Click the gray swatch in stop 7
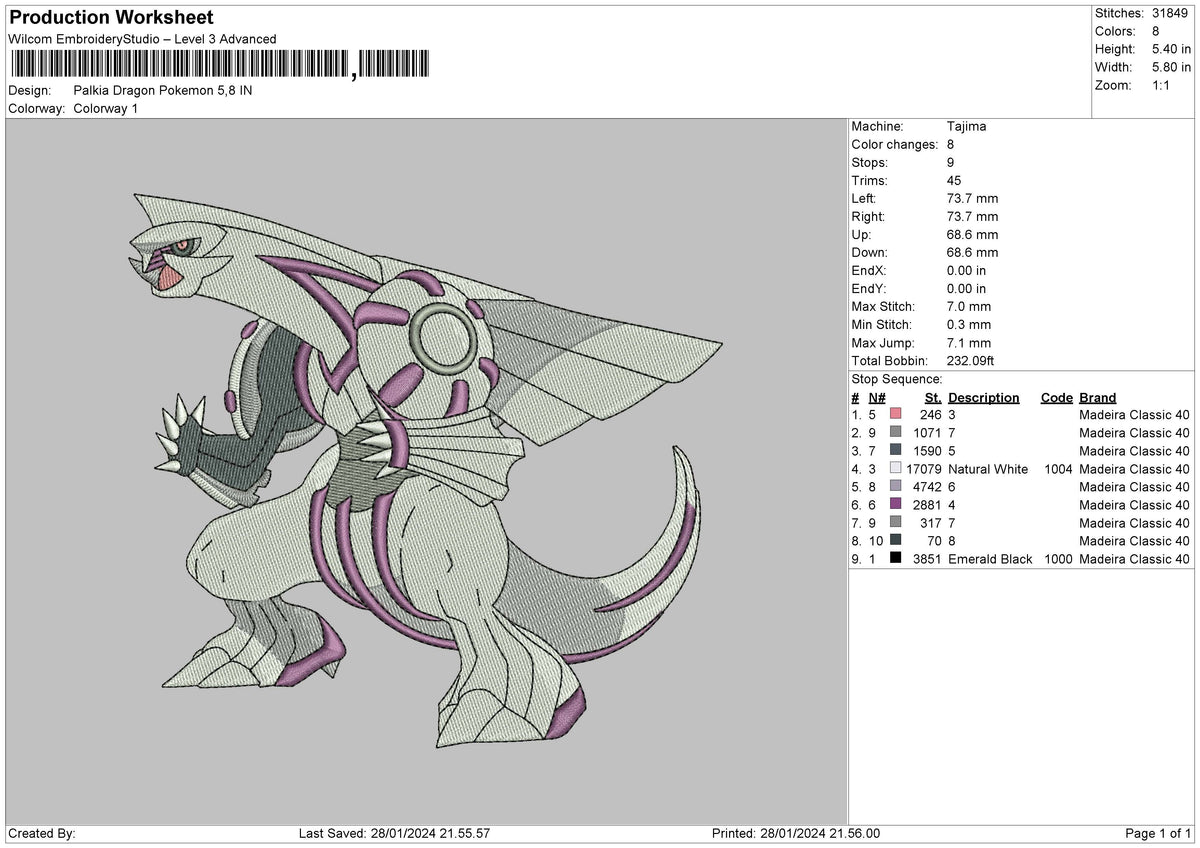Screen dimensions: 1200x848 [896, 523]
